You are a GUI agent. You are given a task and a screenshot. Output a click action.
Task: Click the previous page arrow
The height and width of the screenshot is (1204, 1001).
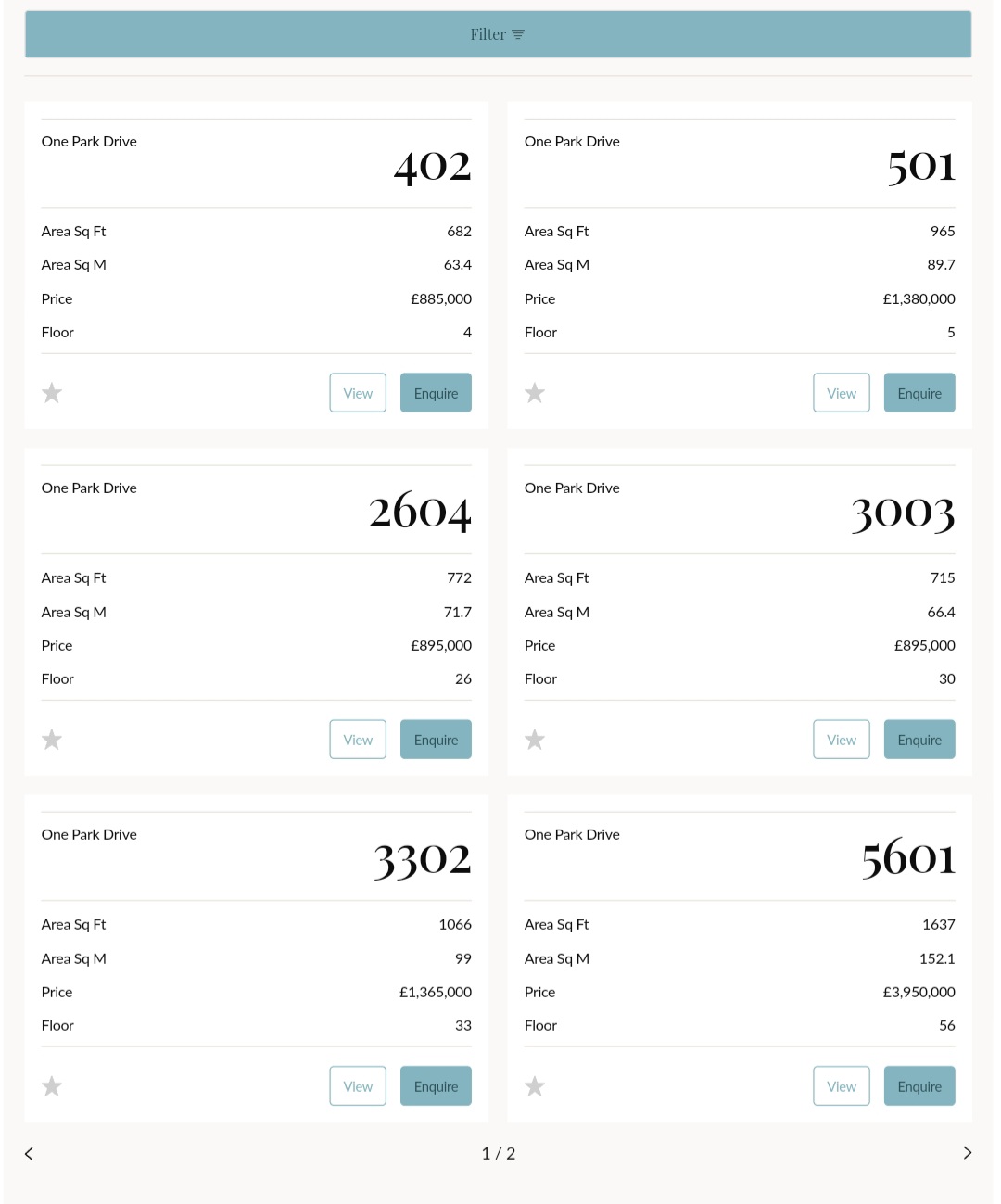[30, 1153]
